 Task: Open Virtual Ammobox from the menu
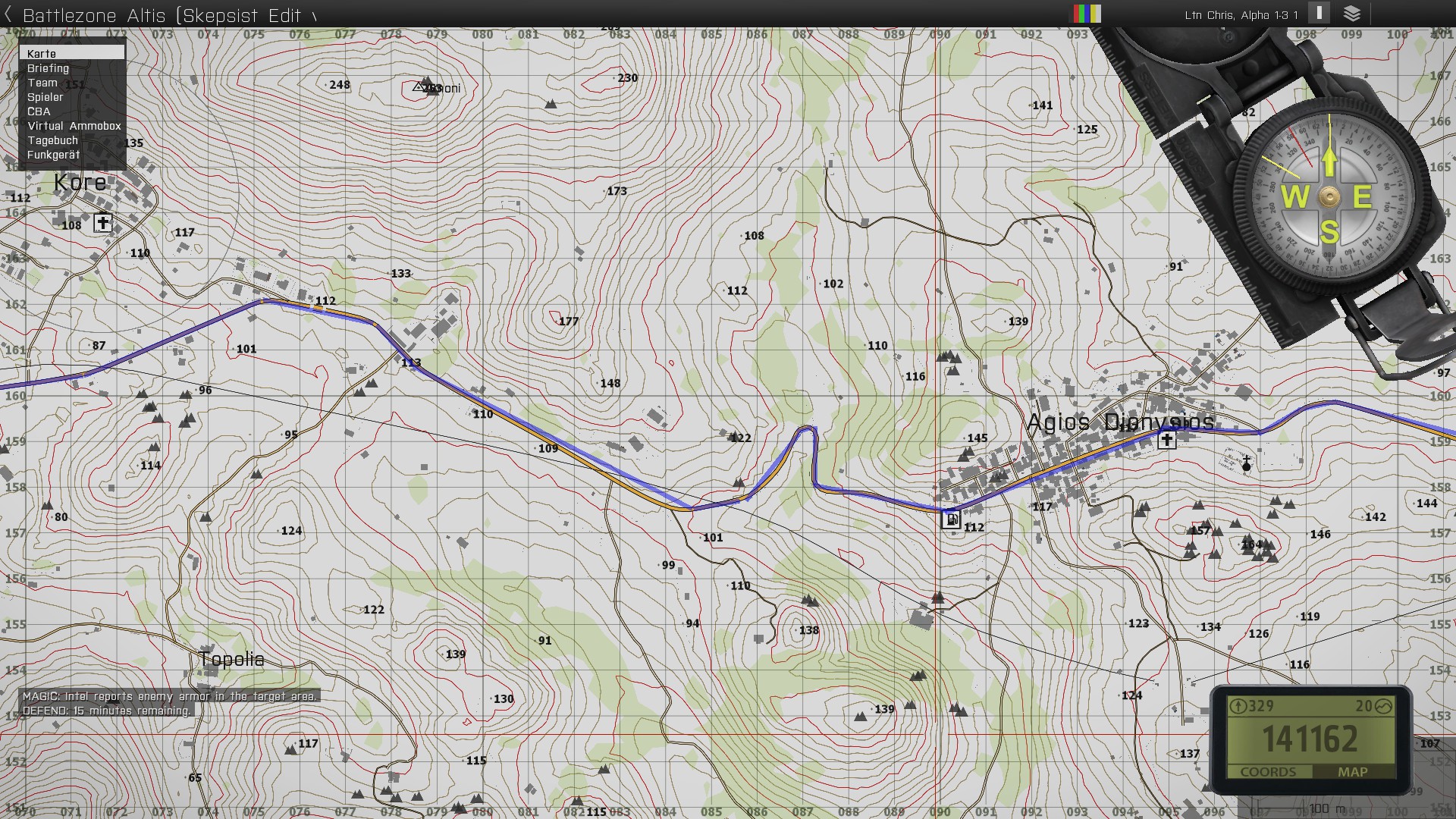coord(74,126)
